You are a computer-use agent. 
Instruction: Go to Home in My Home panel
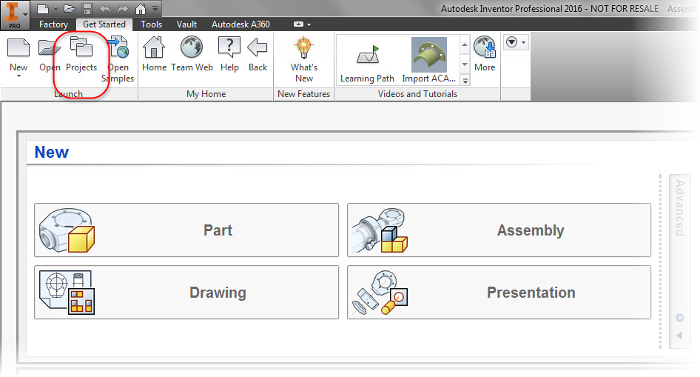tap(154, 55)
